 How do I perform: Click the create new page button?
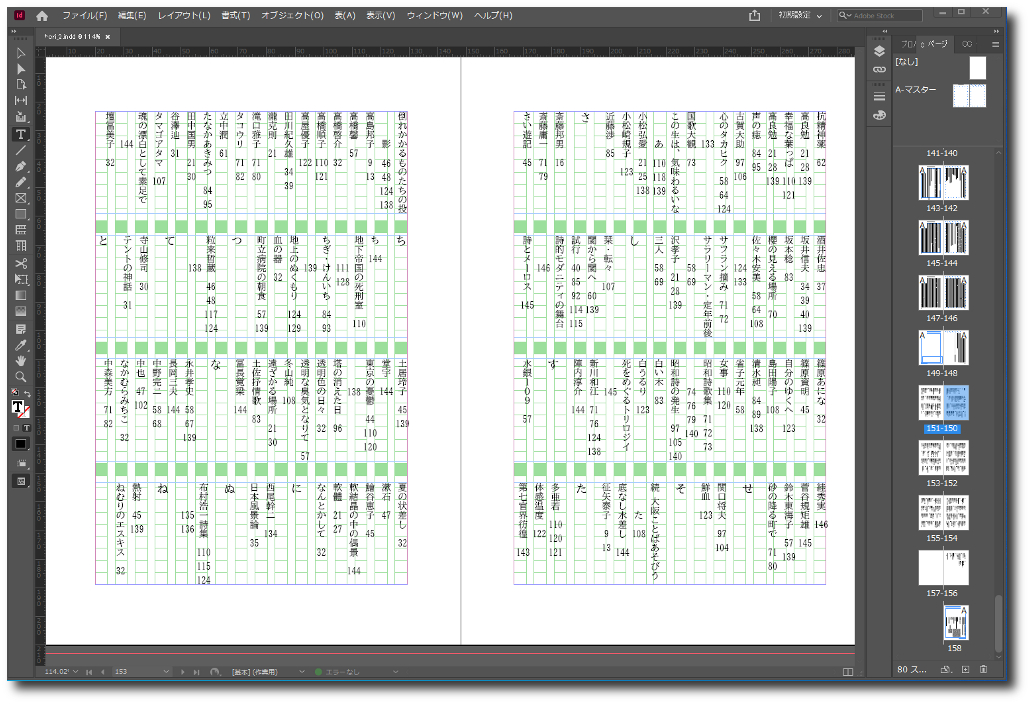click(x=965, y=669)
